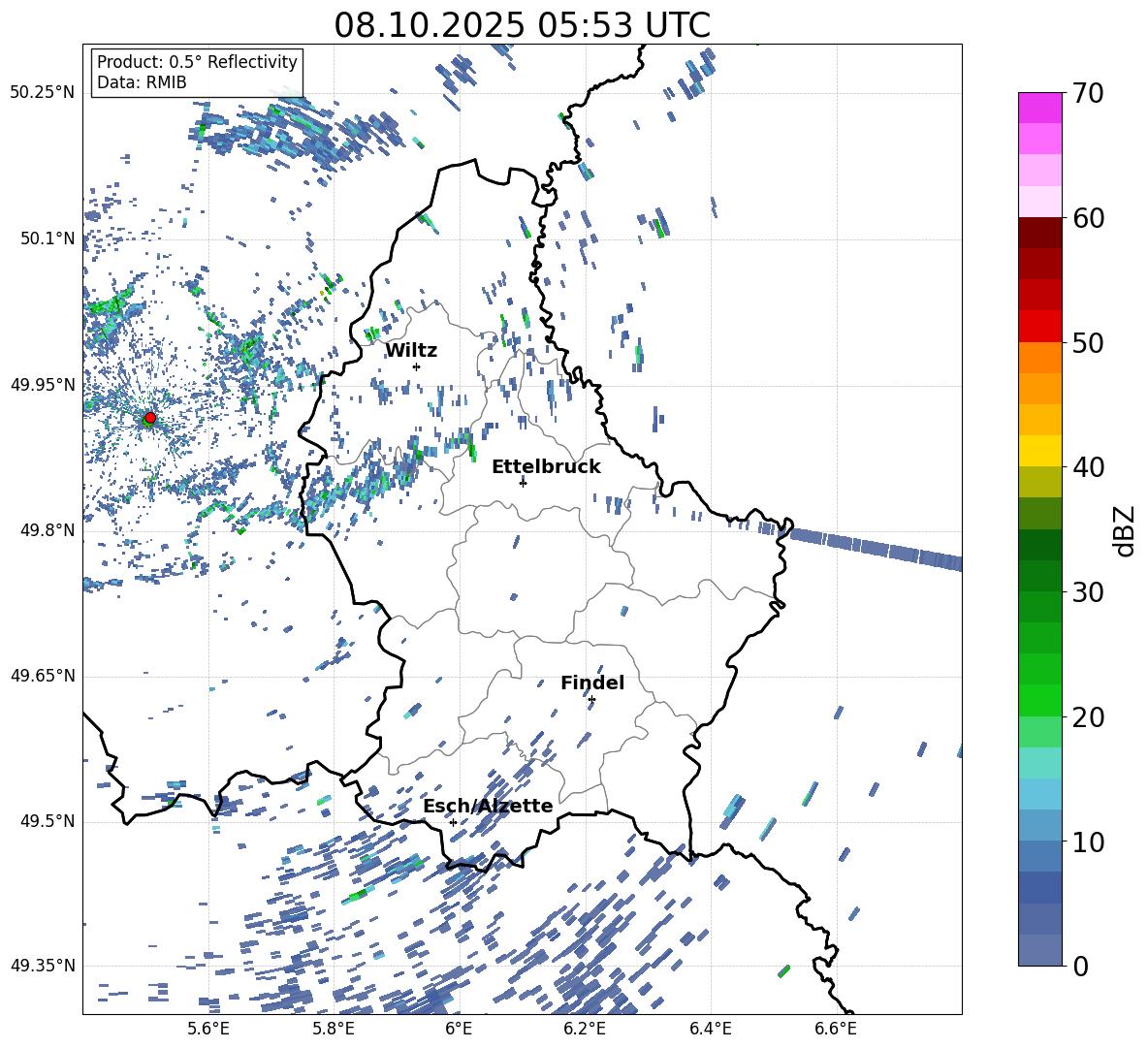
Task: Click the dark maroon swatch below 60 dBZ
Action: (1039, 233)
